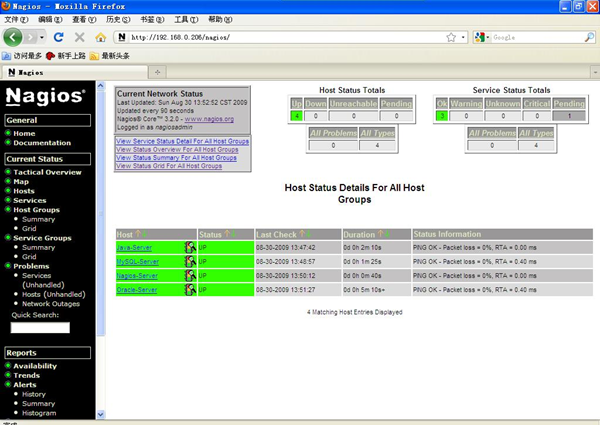This screenshot has width=601, height=425.
Task: Open the Java-Server host link
Action: [134, 248]
